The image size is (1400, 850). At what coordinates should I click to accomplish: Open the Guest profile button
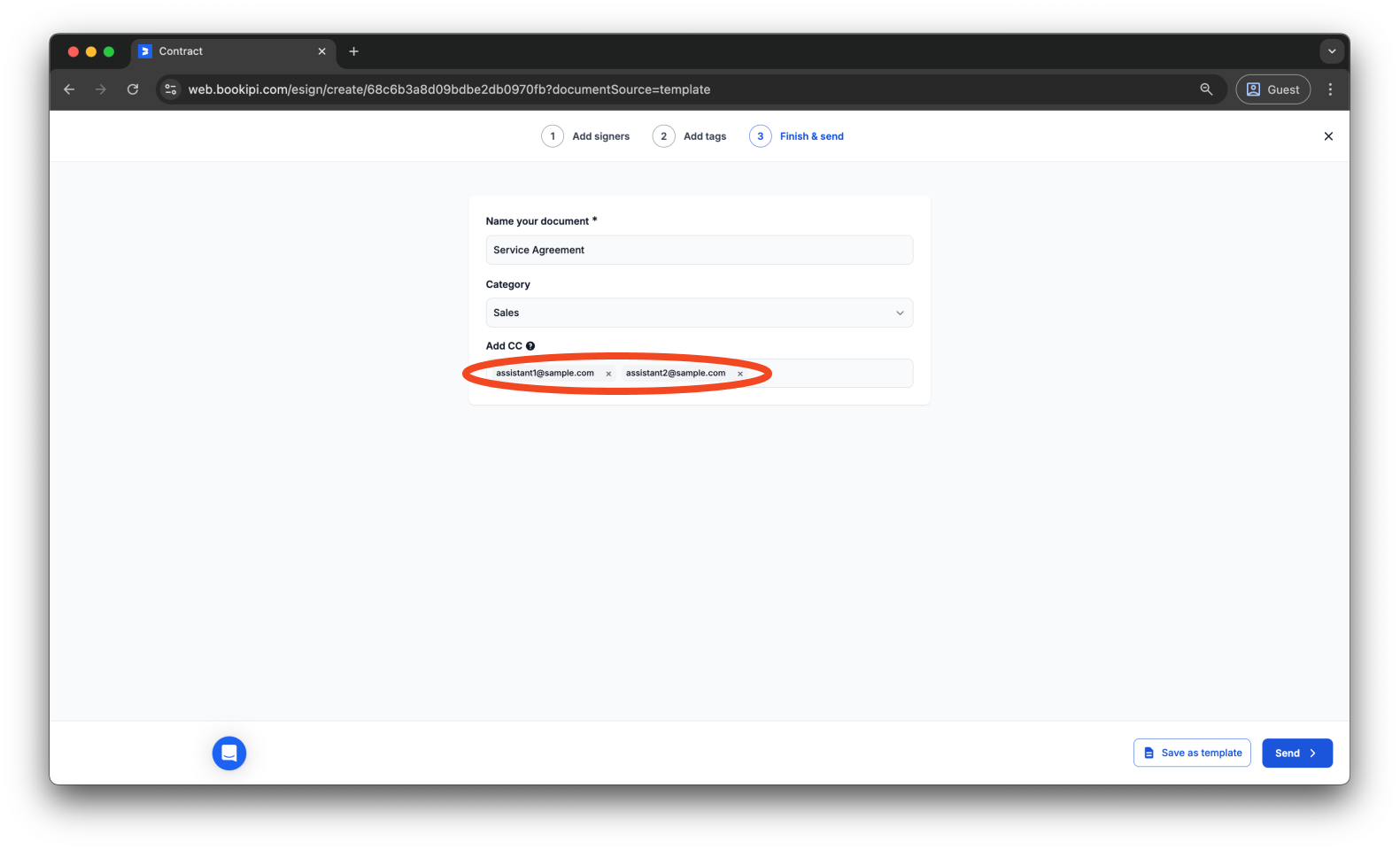(x=1273, y=89)
